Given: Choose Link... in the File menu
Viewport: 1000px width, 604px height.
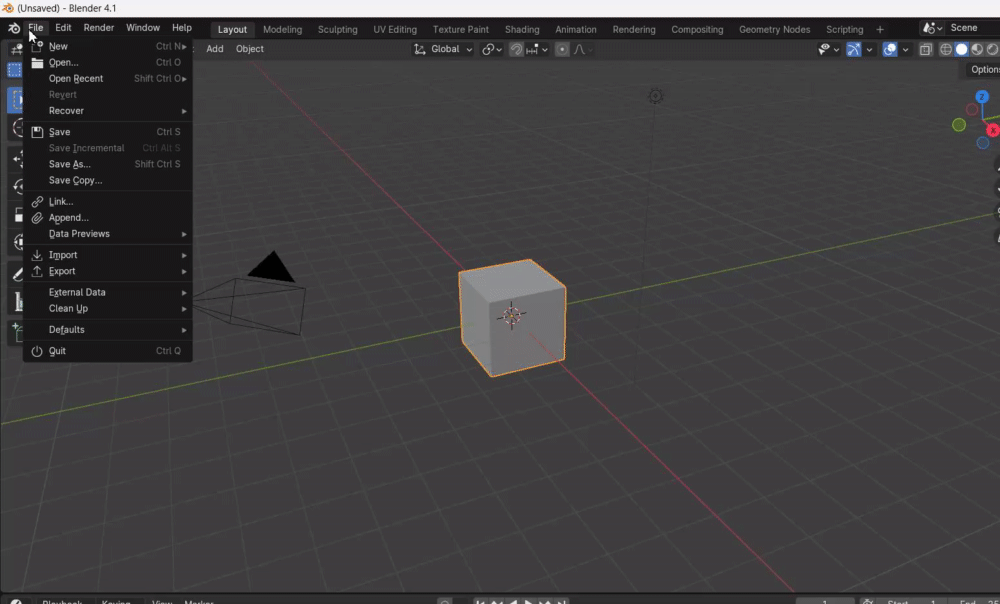Looking at the screenshot, I should tap(107, 202).
